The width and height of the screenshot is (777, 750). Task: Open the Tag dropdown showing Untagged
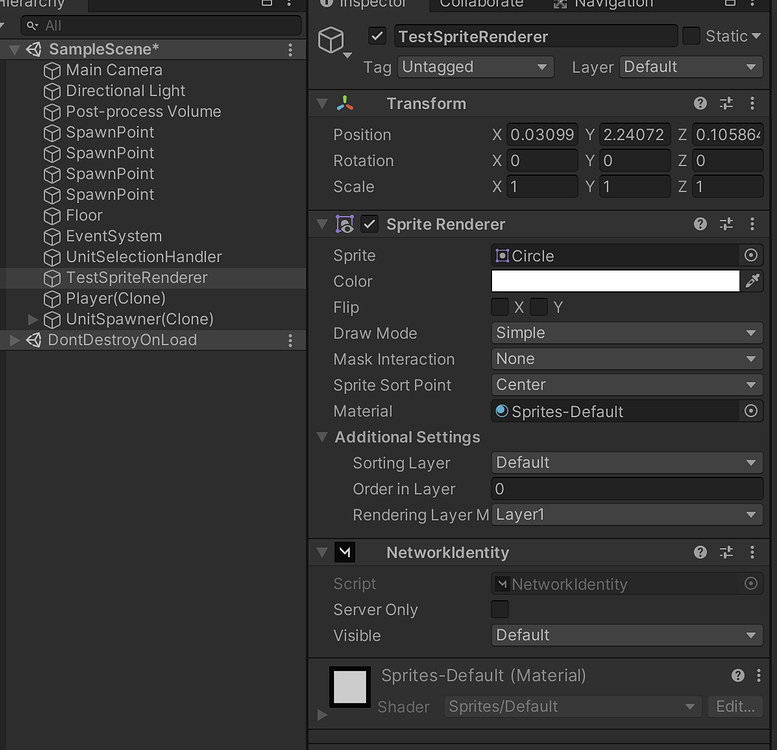pyautogui.click(x=474, y=67)
